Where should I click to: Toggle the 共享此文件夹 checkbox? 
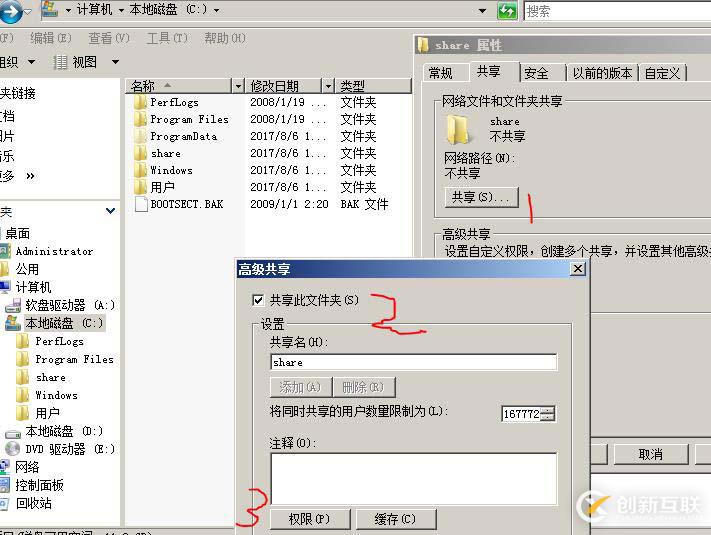[258, 300]
